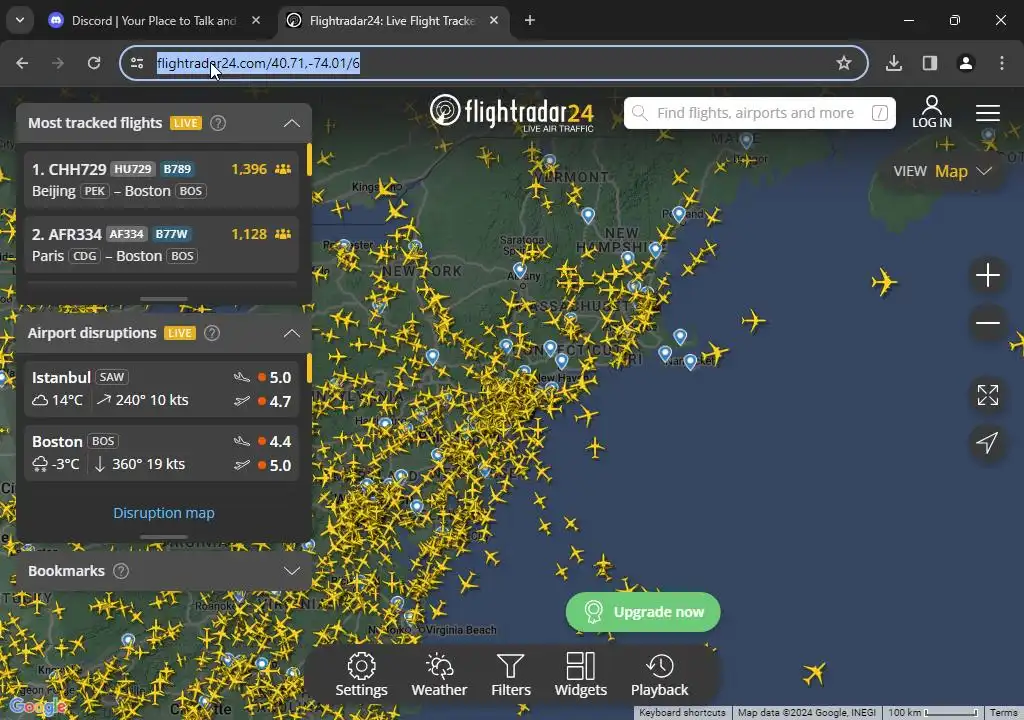View site information icon in address bar
The width and height of the screenshot is (1024, 720).
click(137, 63)
